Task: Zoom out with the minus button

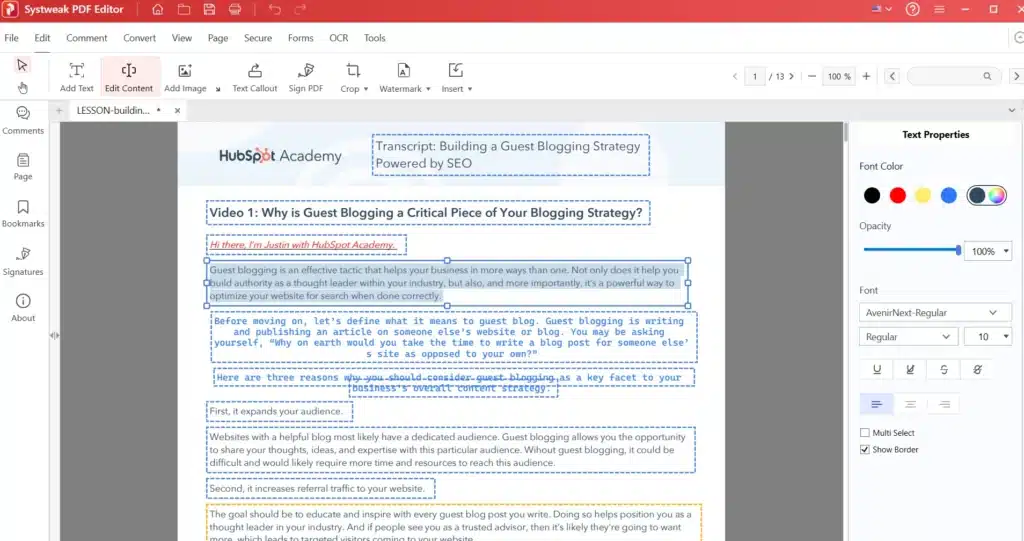Action: tap(812, 76)
